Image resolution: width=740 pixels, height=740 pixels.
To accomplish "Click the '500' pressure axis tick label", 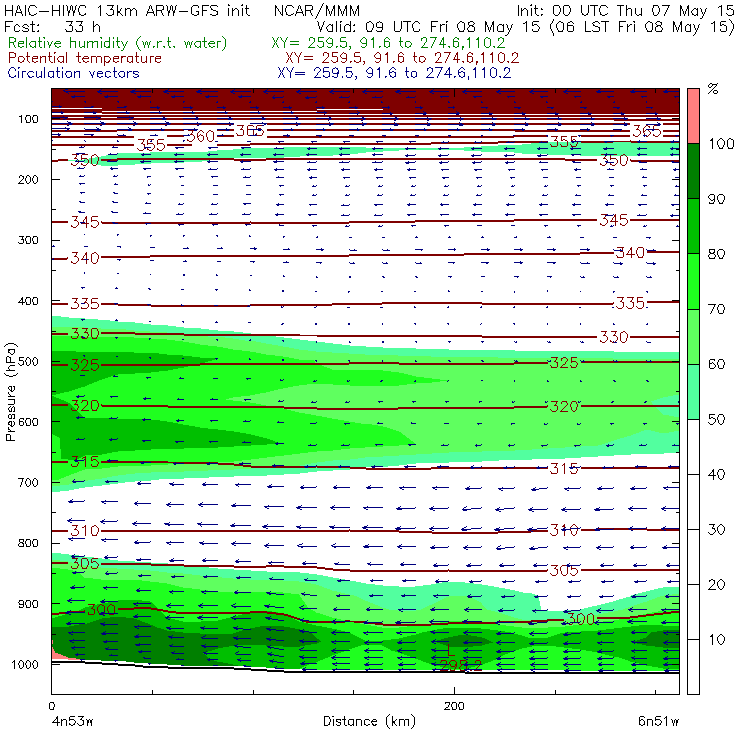I will pos(28,361).
